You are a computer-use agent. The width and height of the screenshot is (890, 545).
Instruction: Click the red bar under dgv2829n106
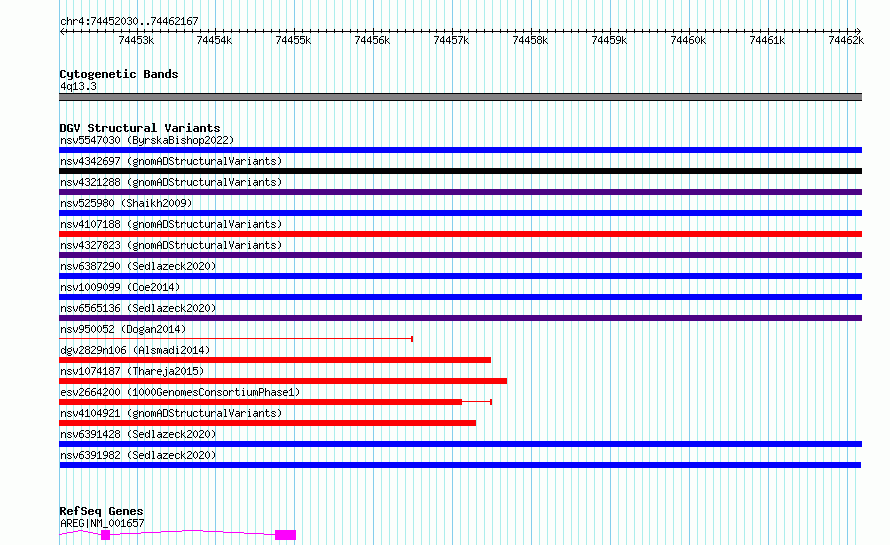(275, 360)
